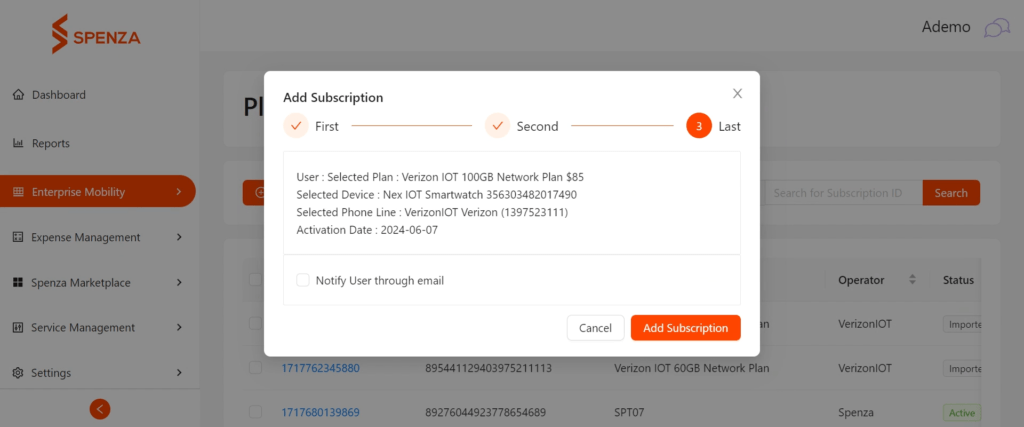Enable Notify User through email checkbox
This screenshot has height=427, width=1024.
tap(302, 280)
